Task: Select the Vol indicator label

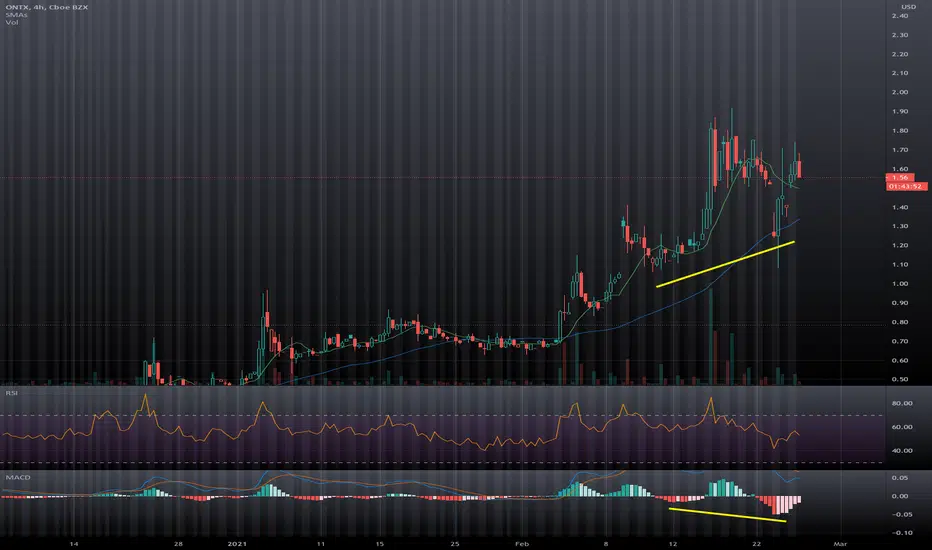Action: tap(12, 22)
